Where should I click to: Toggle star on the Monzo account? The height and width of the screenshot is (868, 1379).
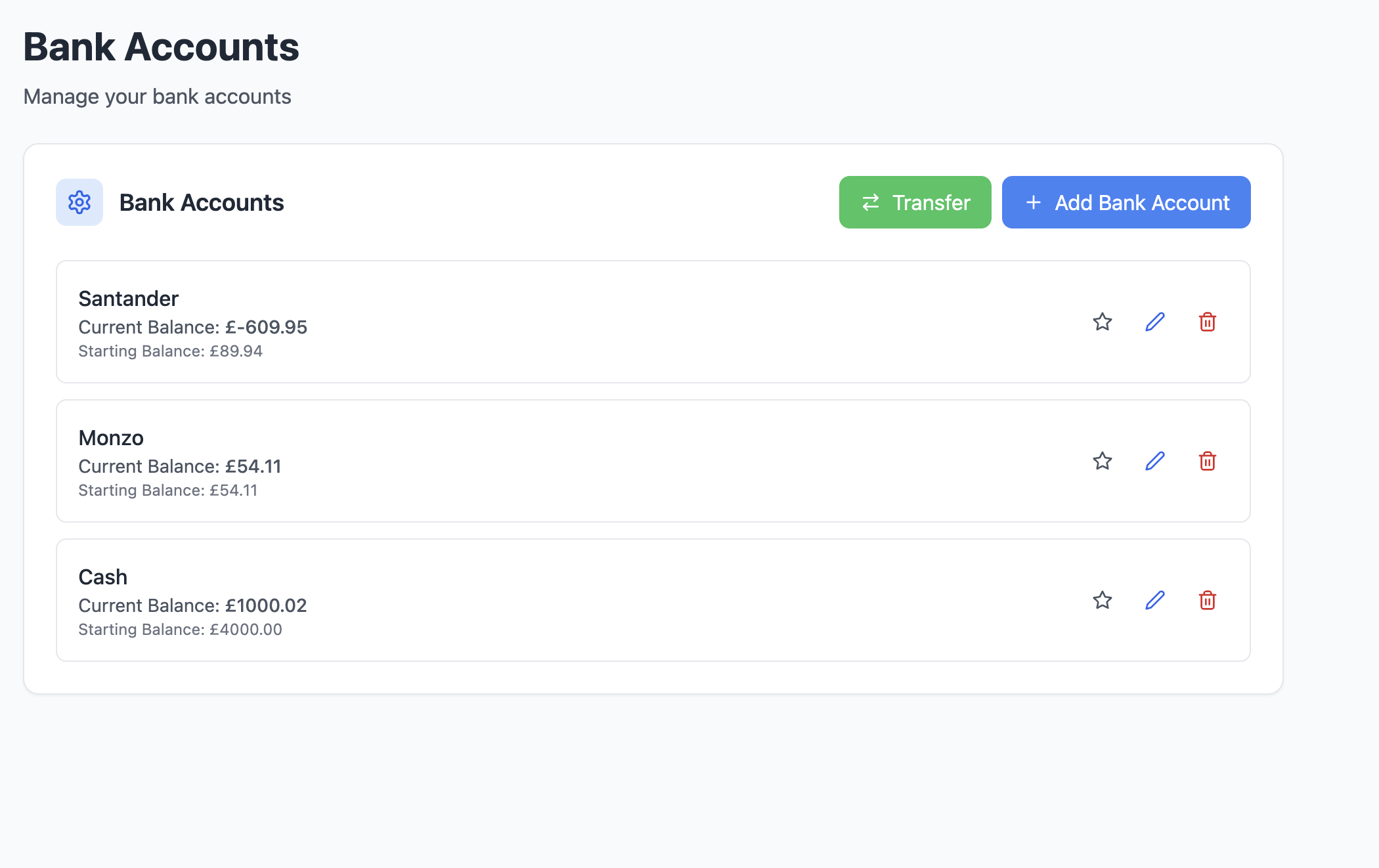[1102, 461]
